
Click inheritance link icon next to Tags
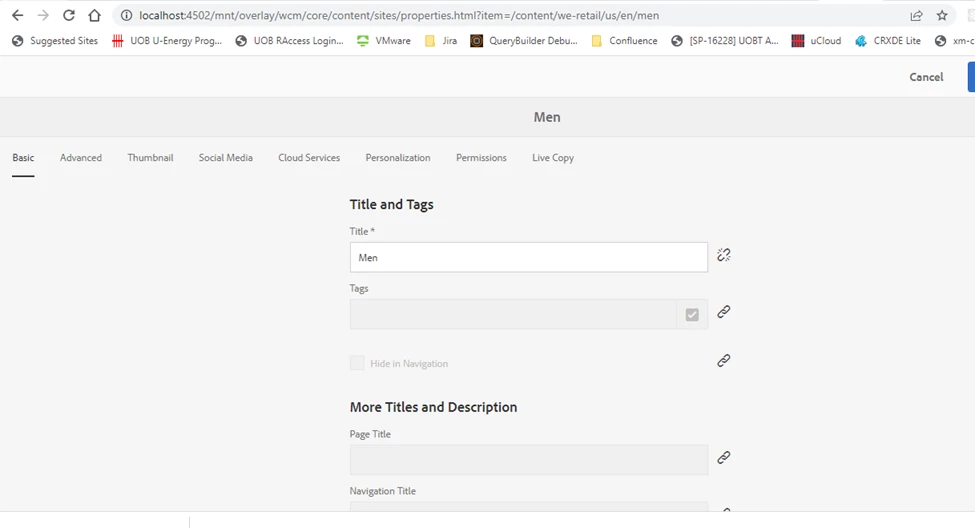(x=723, y=312)
